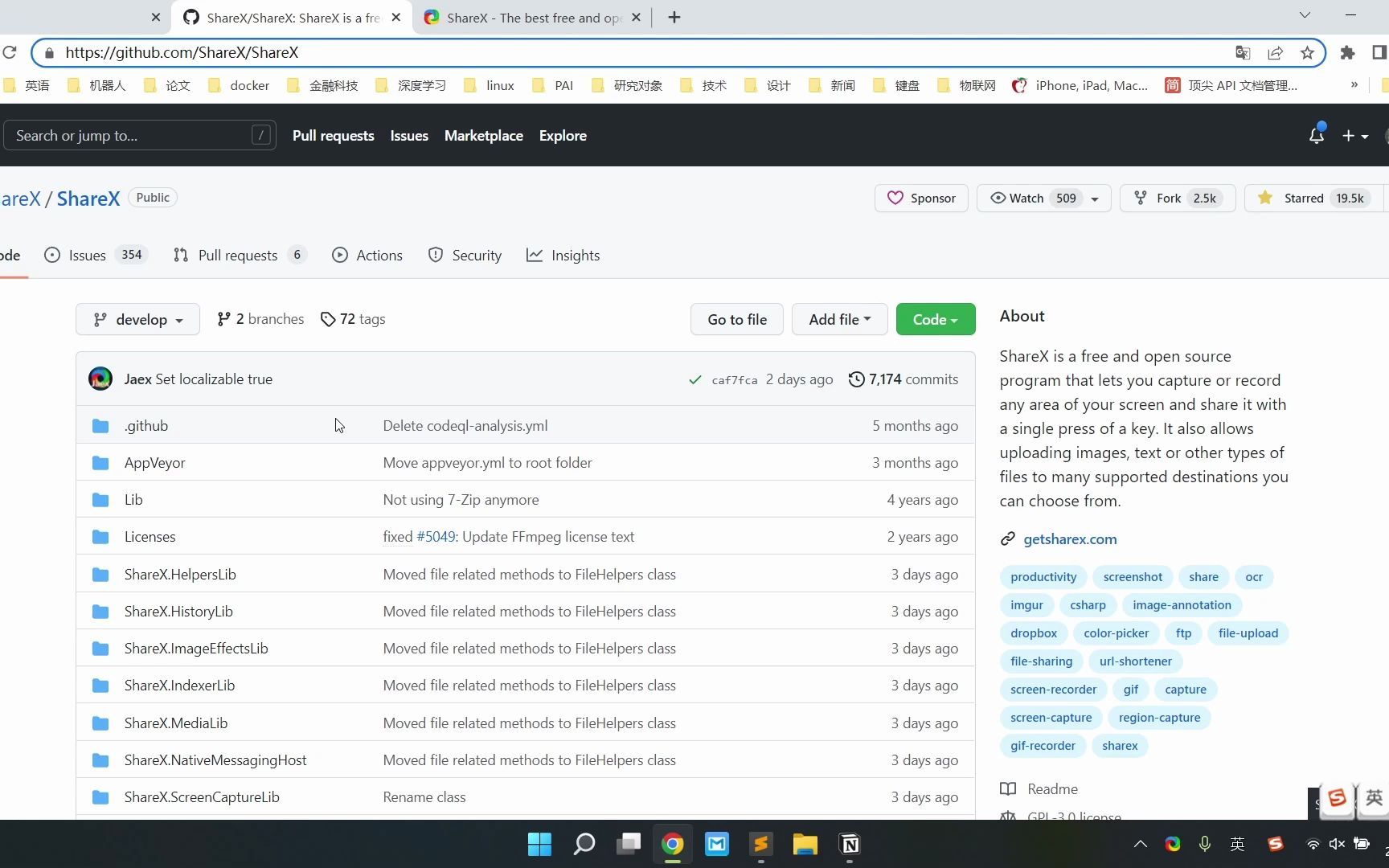
Task: Open the linux bookmark folder
Action: click(490, 85)
